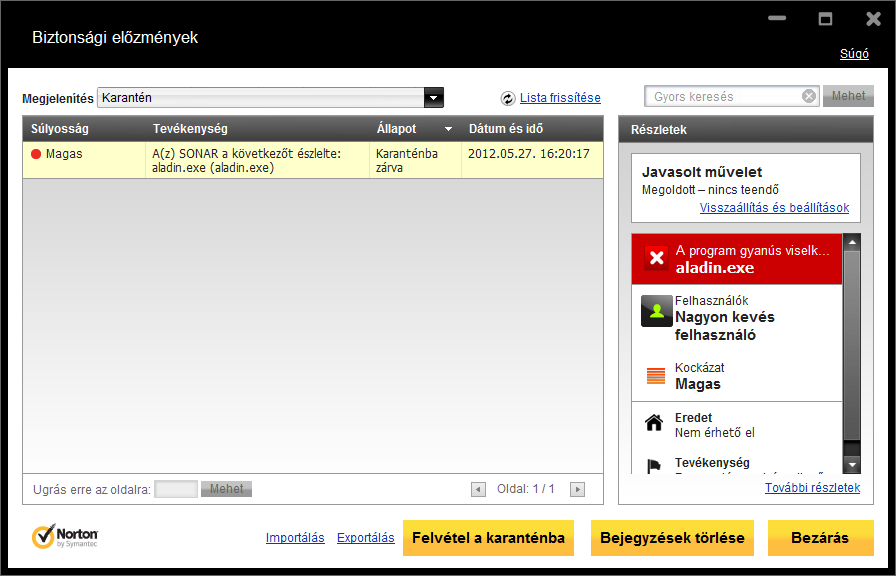Click the Eredet house icon
896x576 pixels.
click(654, 423)
